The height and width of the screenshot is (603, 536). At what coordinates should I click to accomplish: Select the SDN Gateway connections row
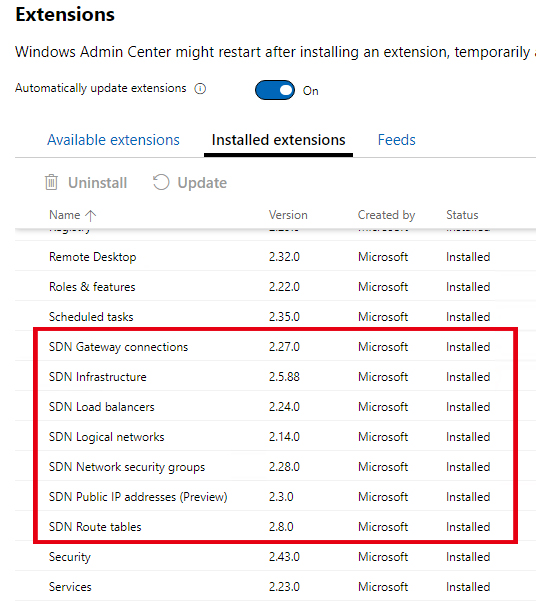coord(275,346)
